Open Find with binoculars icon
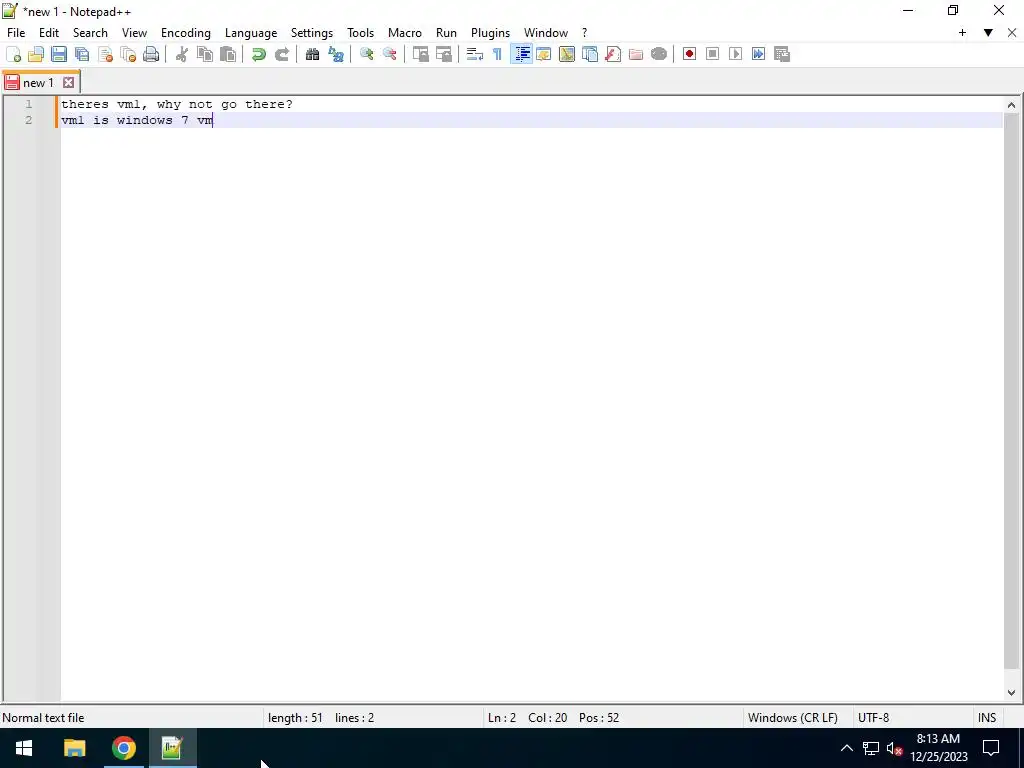Image resolution: width=1024 pixels, height=768 pixels. (312, 54)
